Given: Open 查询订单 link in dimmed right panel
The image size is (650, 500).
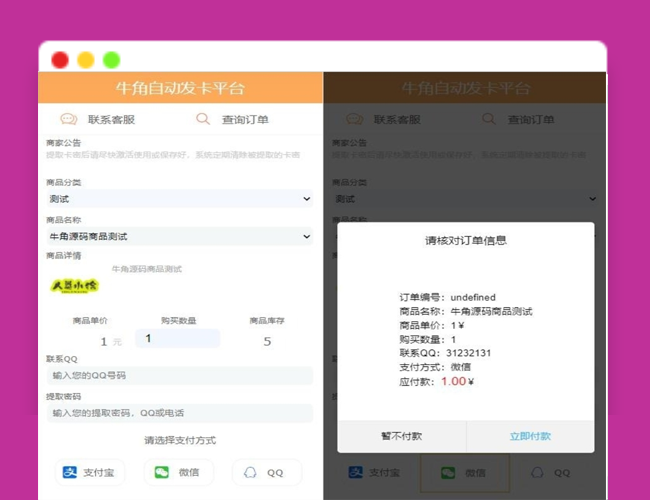Looking at the screenshot, I should click(531, 120).
